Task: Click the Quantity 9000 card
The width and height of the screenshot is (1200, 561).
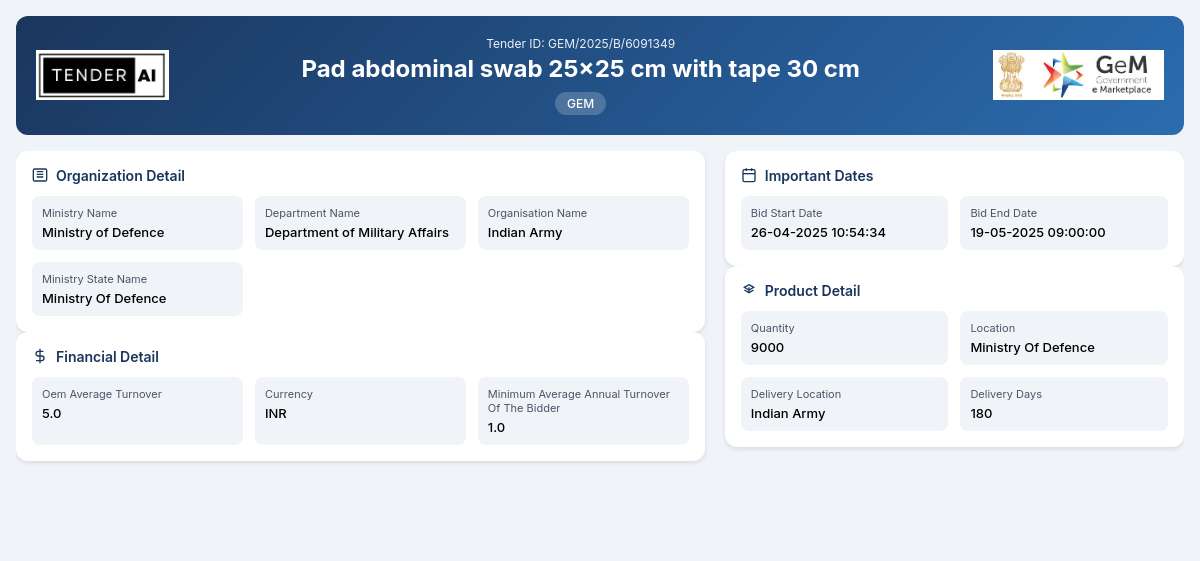Action: pos(844,338)
